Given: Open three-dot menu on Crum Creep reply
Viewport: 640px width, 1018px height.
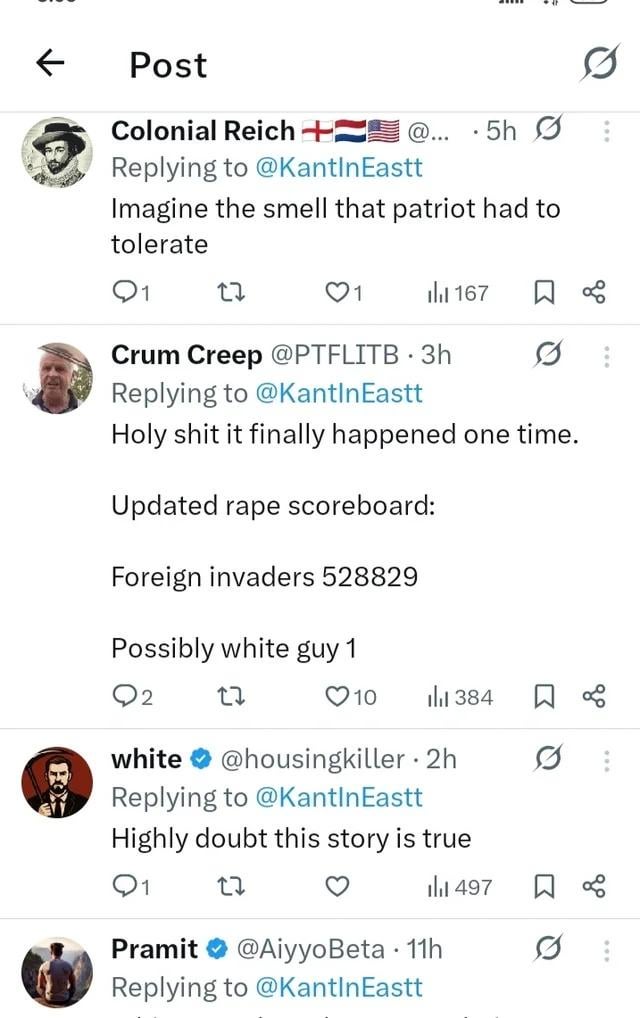Looking at the screenshot, I should pyautogui.click(x=606, y=356).
